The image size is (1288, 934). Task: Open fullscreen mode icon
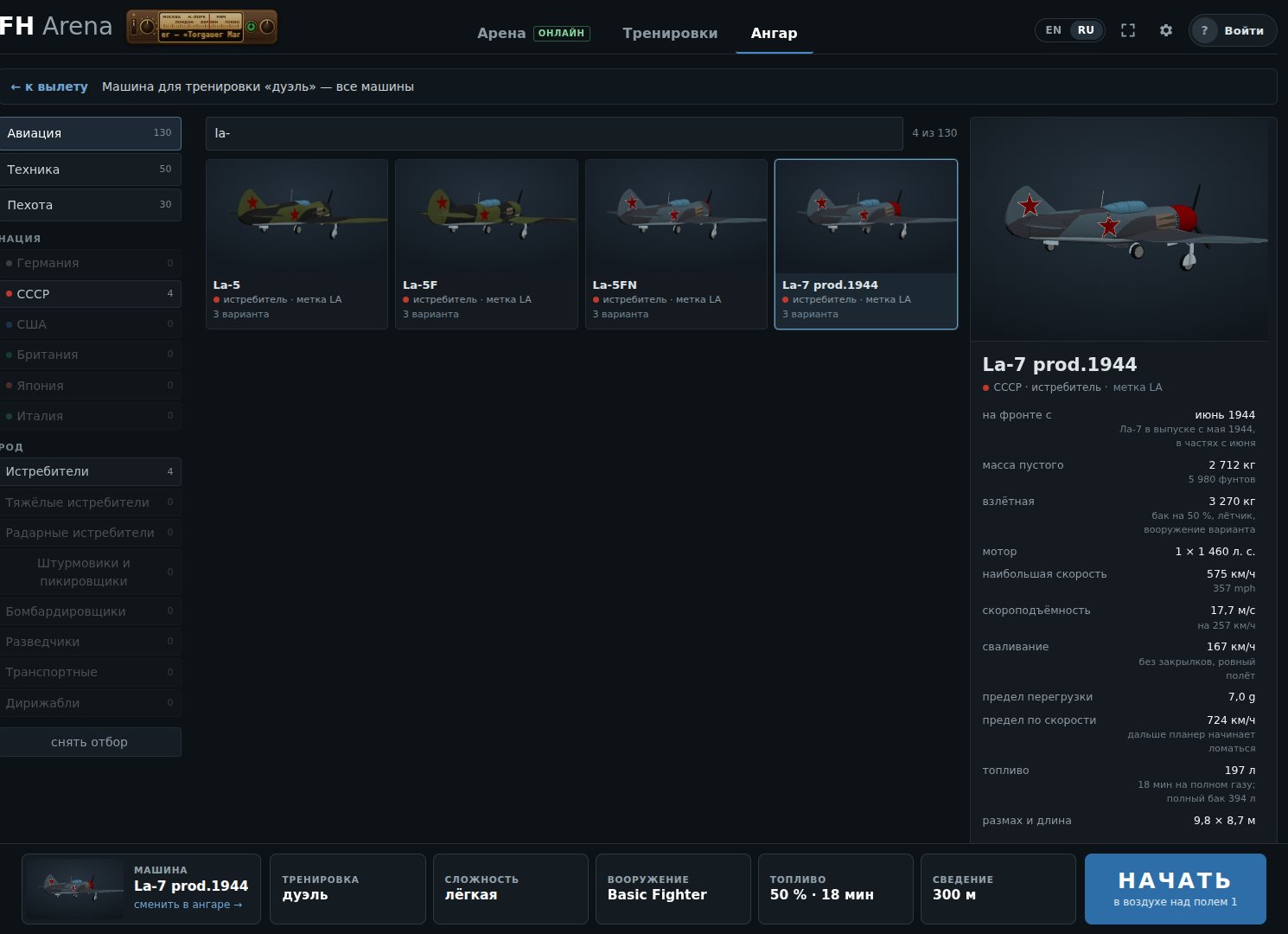click(x=1128, y=30)
